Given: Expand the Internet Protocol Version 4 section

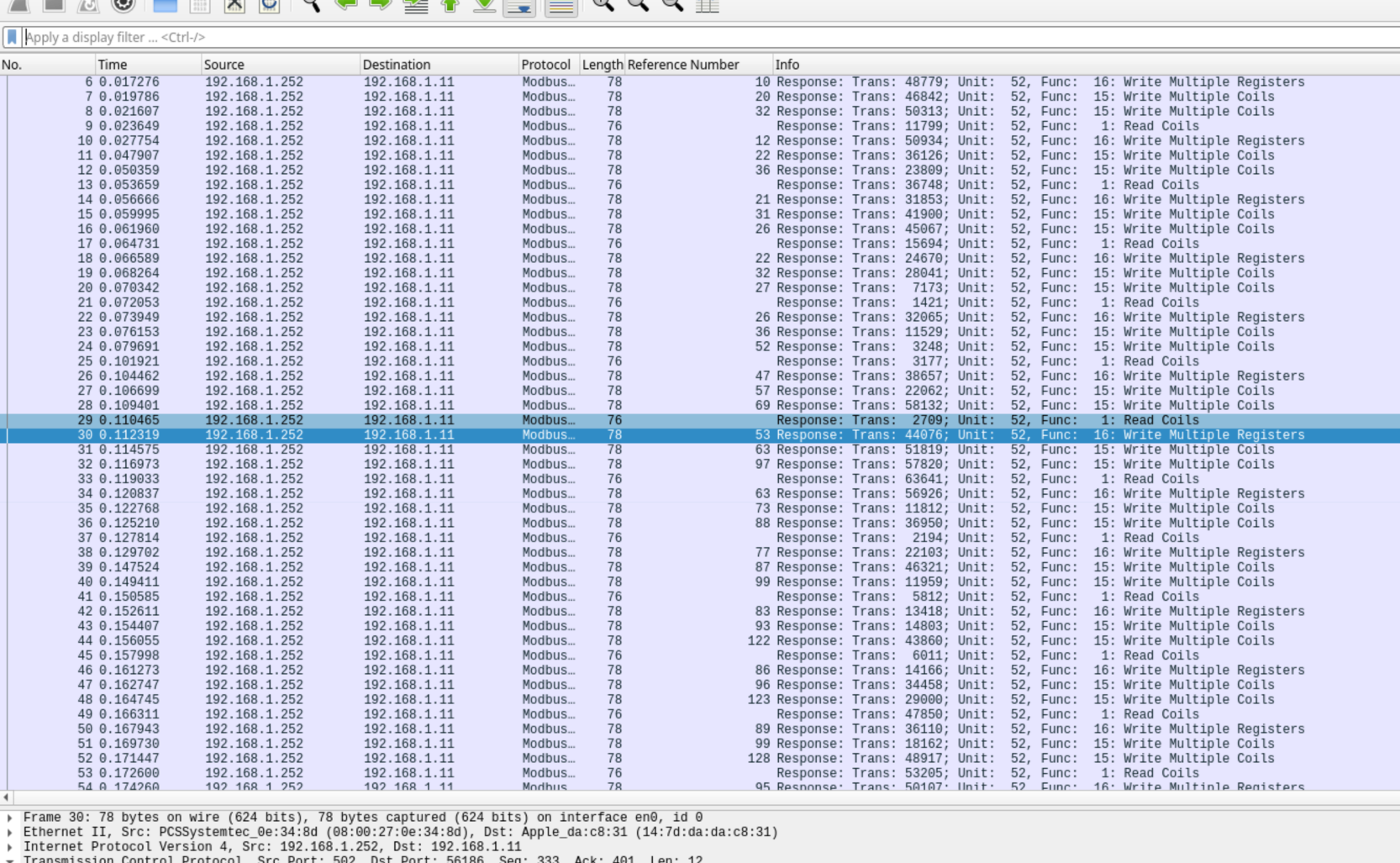Looking at the screenshot, I should (x=10, y=847).
